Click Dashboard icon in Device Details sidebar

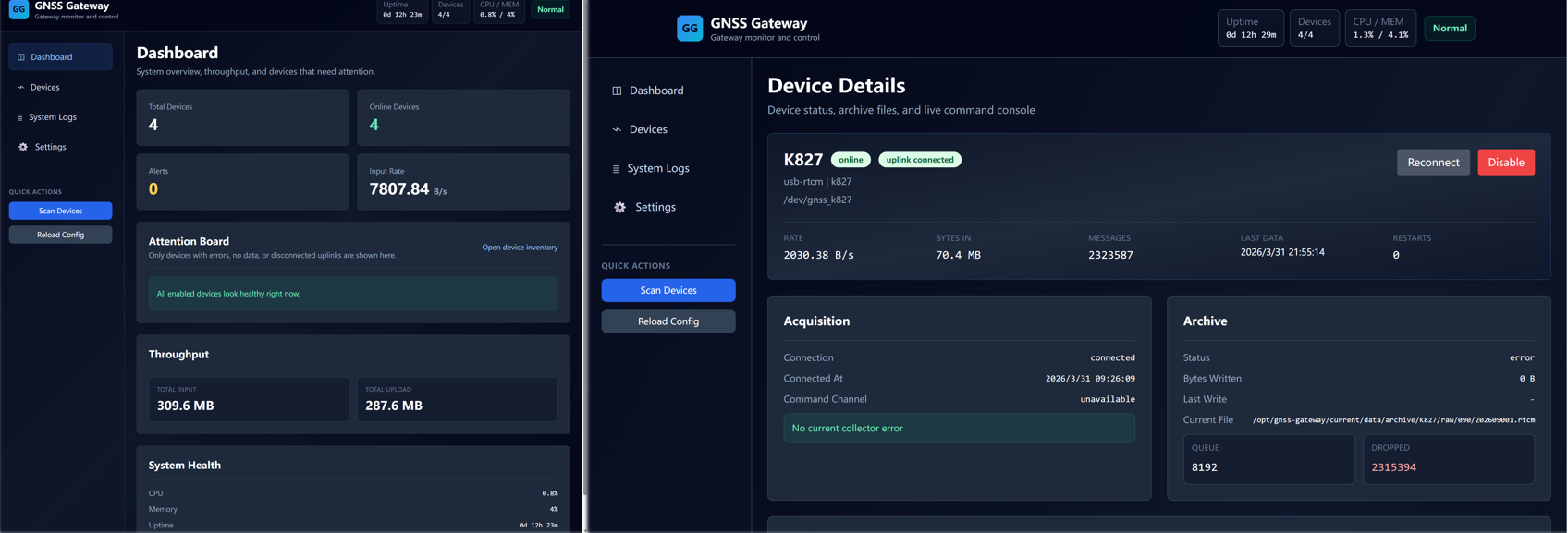pyautogui.click(x=617, y=91)
